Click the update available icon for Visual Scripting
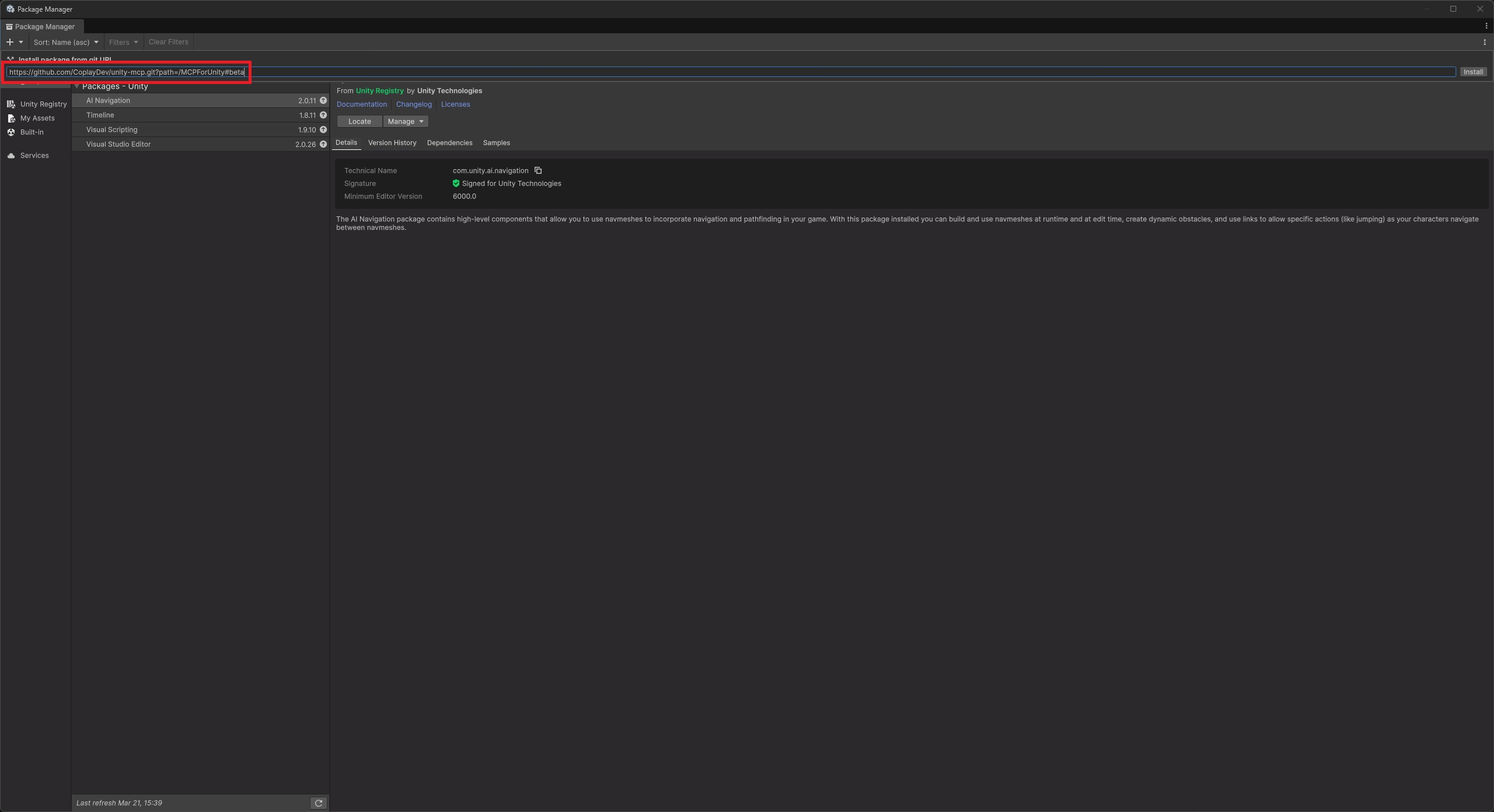Viewport: 1494px width, 812px height. click(323, 129)
